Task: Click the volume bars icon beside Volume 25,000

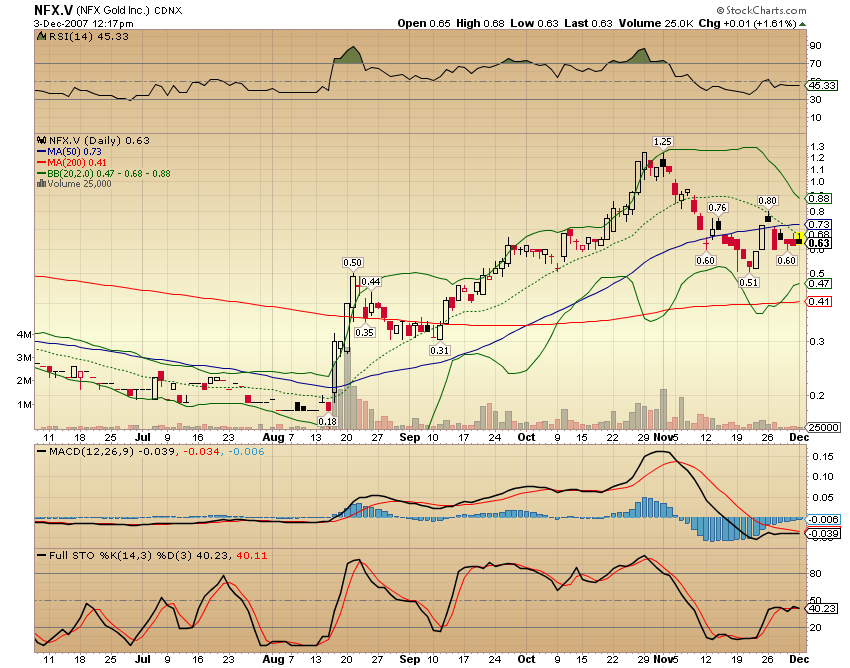Action: pos(41,183)
